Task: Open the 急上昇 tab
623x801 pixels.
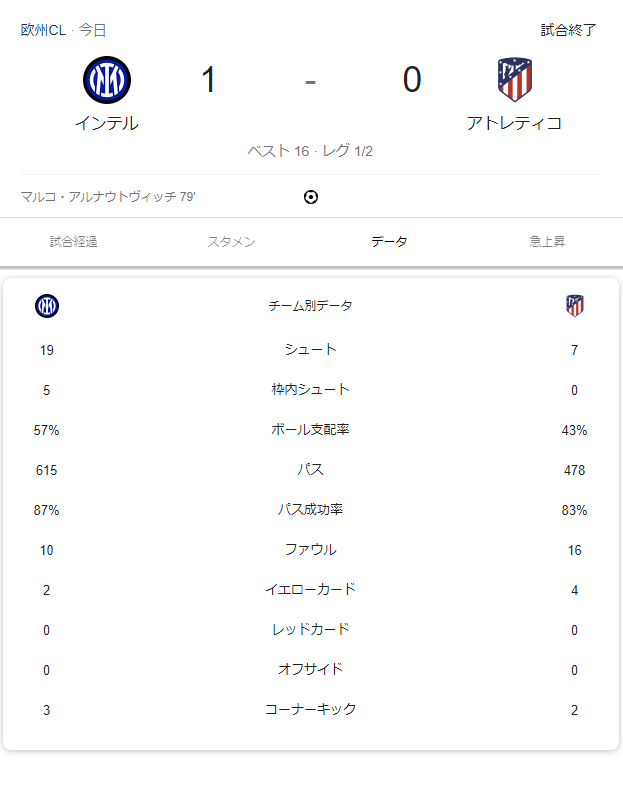Action: [x=547, y=242]
